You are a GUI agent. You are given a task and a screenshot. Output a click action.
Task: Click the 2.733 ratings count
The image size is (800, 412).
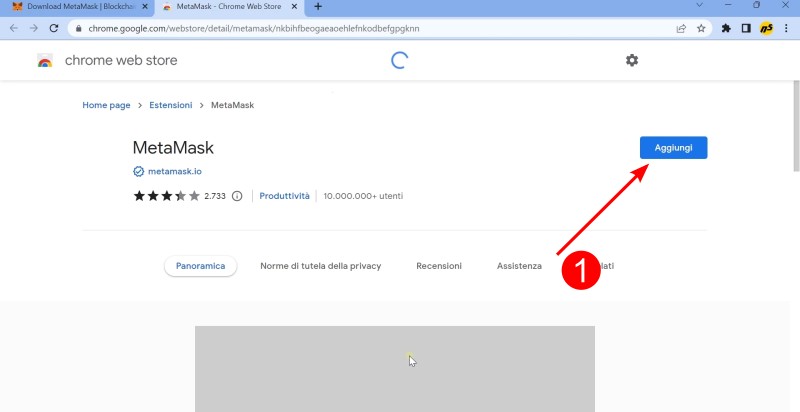coord(215,196)
